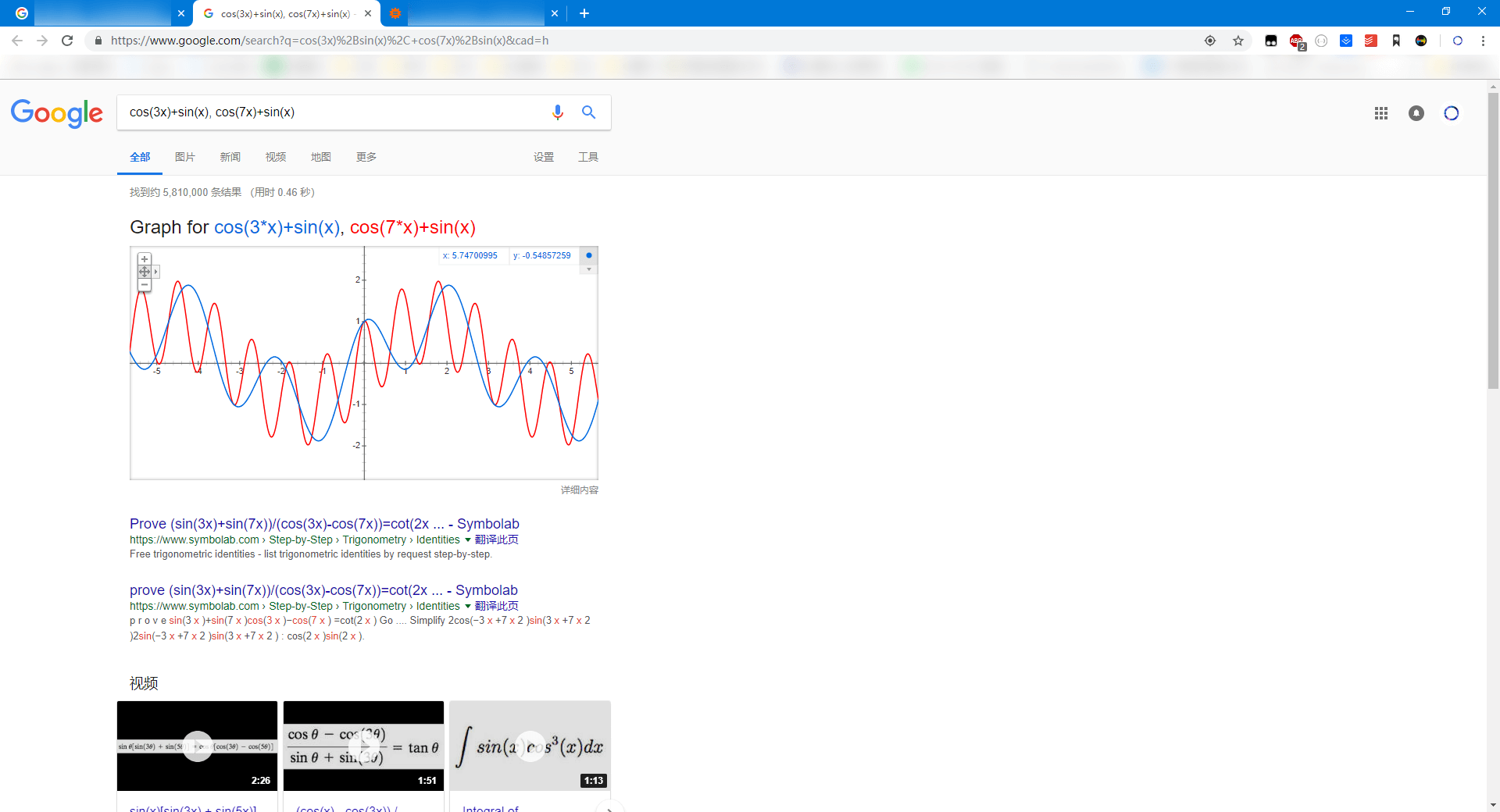Open first Symbolab Prove result link
Image resolution: width=1500 pixels, height=812 pixels.
(x=323, y=524)
